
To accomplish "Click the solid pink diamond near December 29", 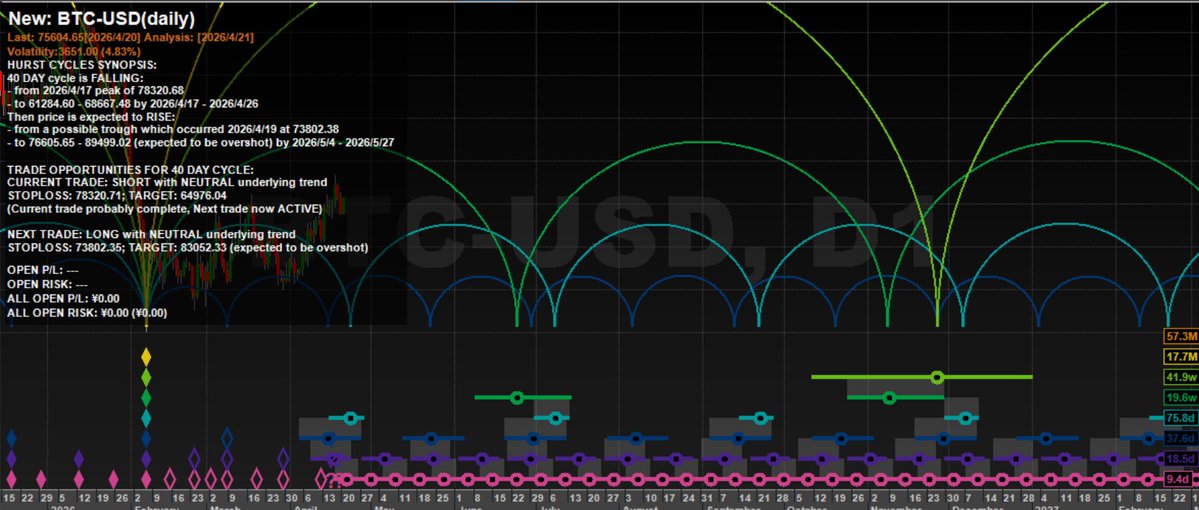I will [41, 479].
